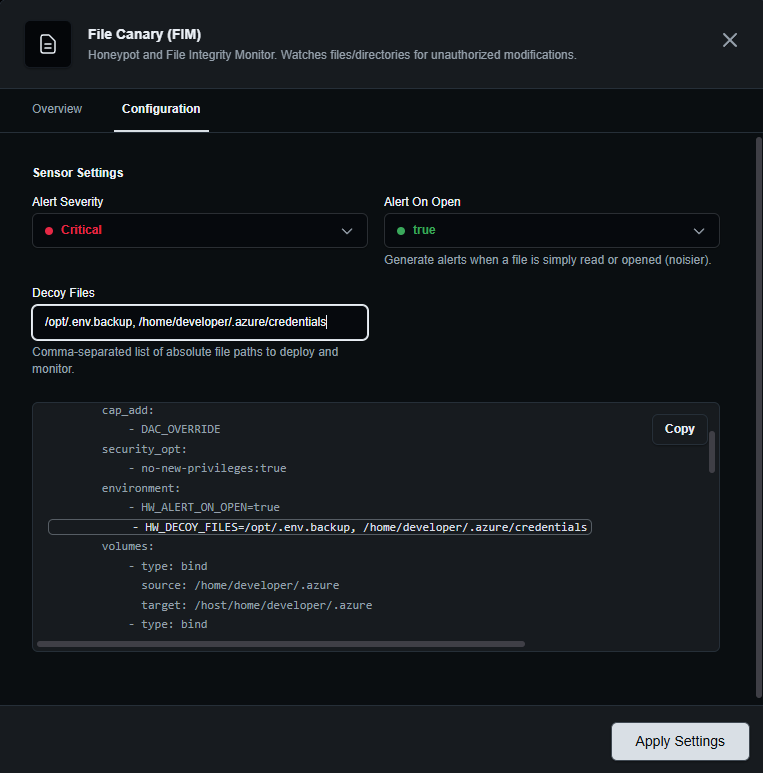Click the cap_add: line

pyautogui.click(x=128, y=410)
